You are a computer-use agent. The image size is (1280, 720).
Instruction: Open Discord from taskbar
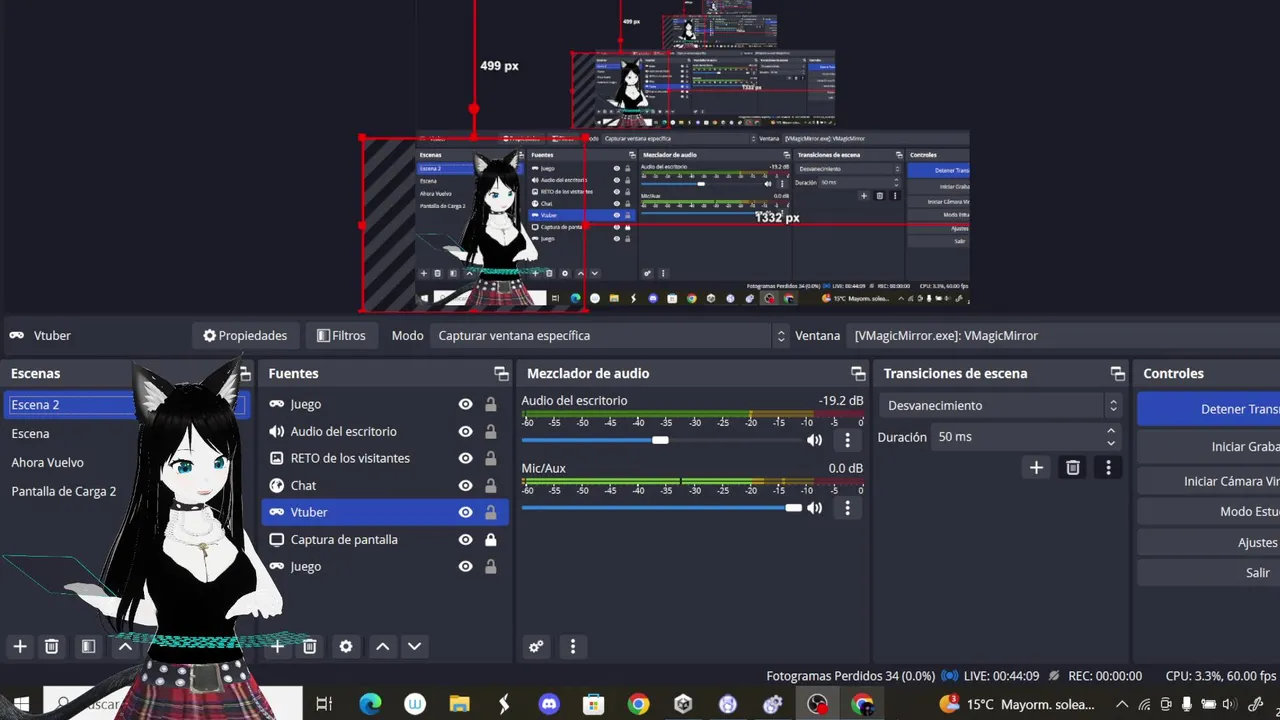click(549, 704)
